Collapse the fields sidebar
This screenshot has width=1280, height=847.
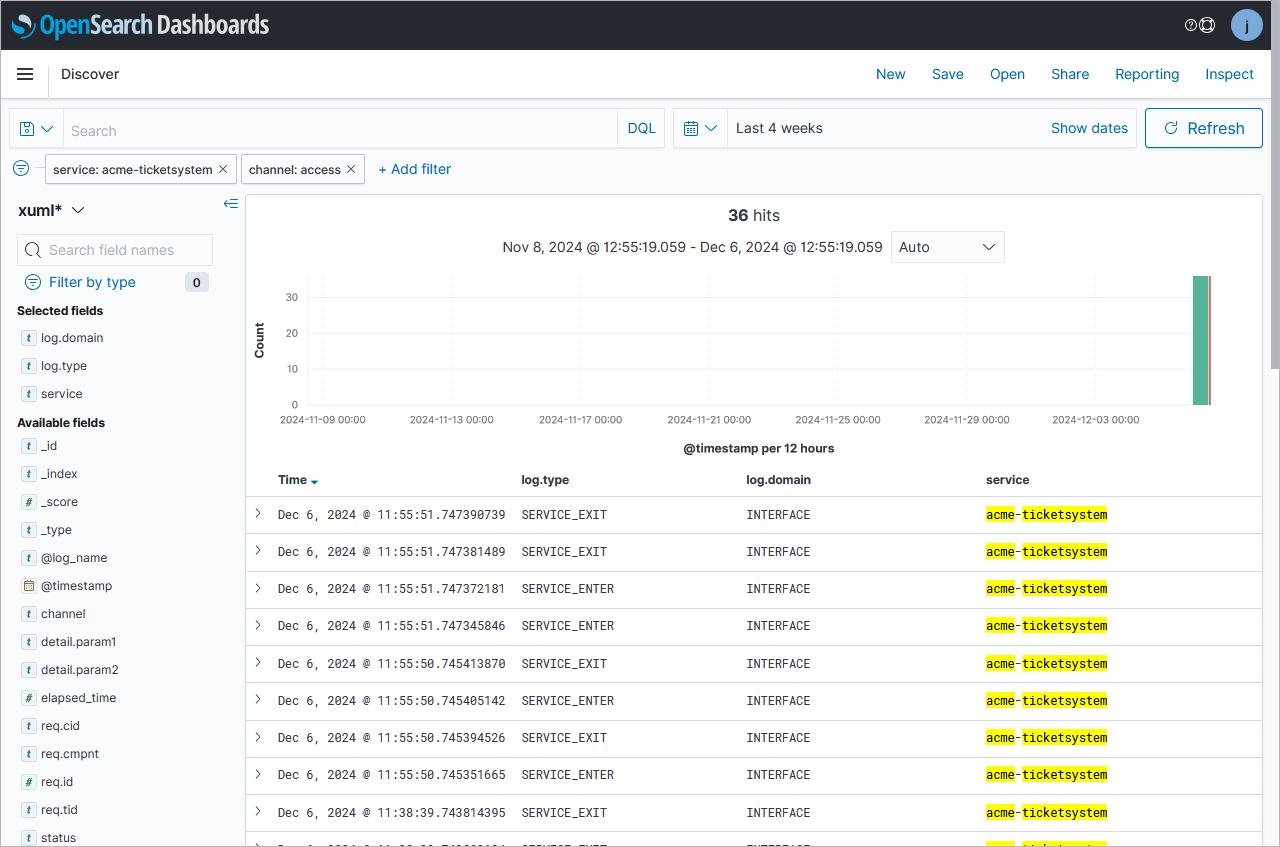click(x=231, y=204)
